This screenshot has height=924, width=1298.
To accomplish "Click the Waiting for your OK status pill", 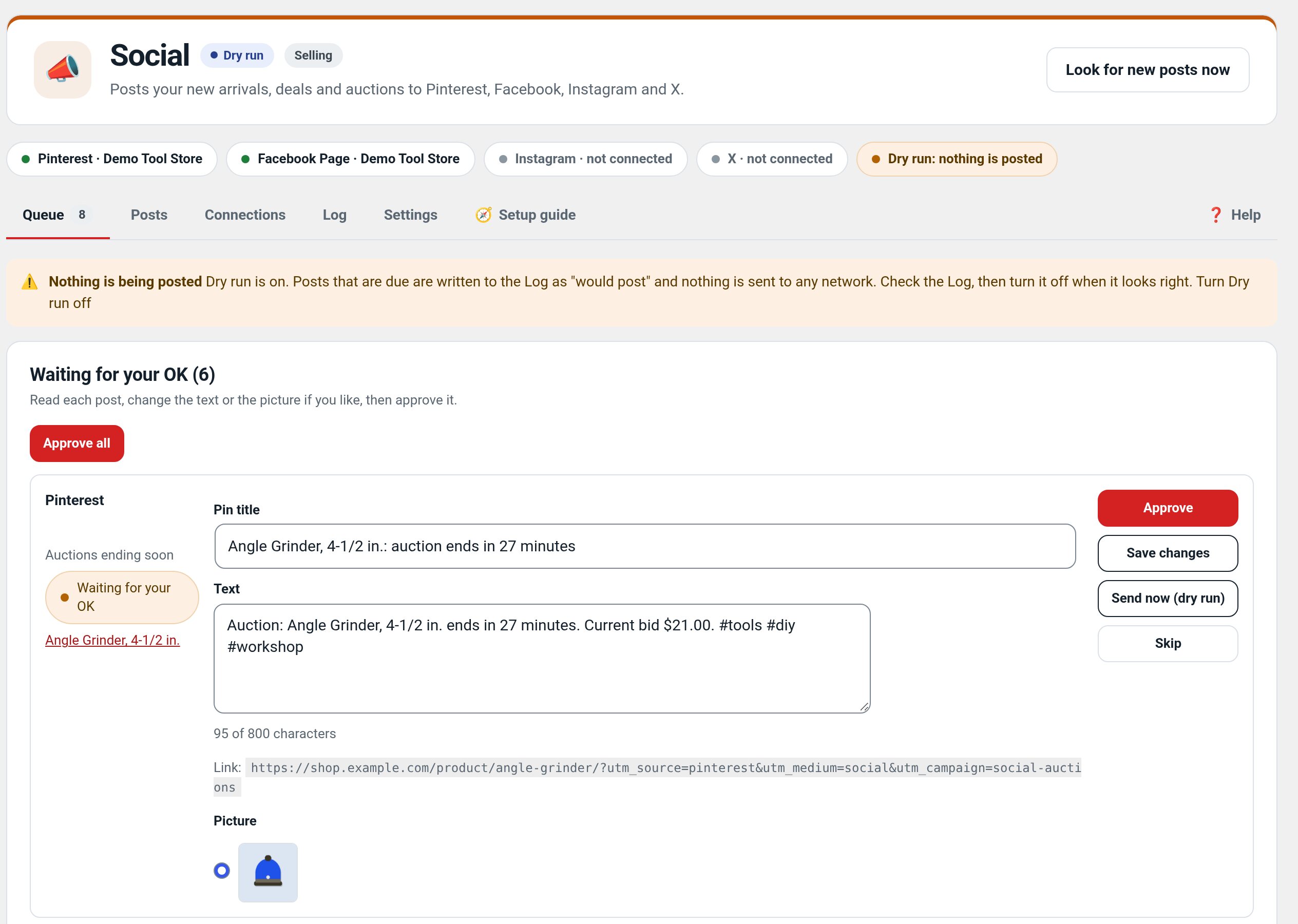I will pos(122,597).
